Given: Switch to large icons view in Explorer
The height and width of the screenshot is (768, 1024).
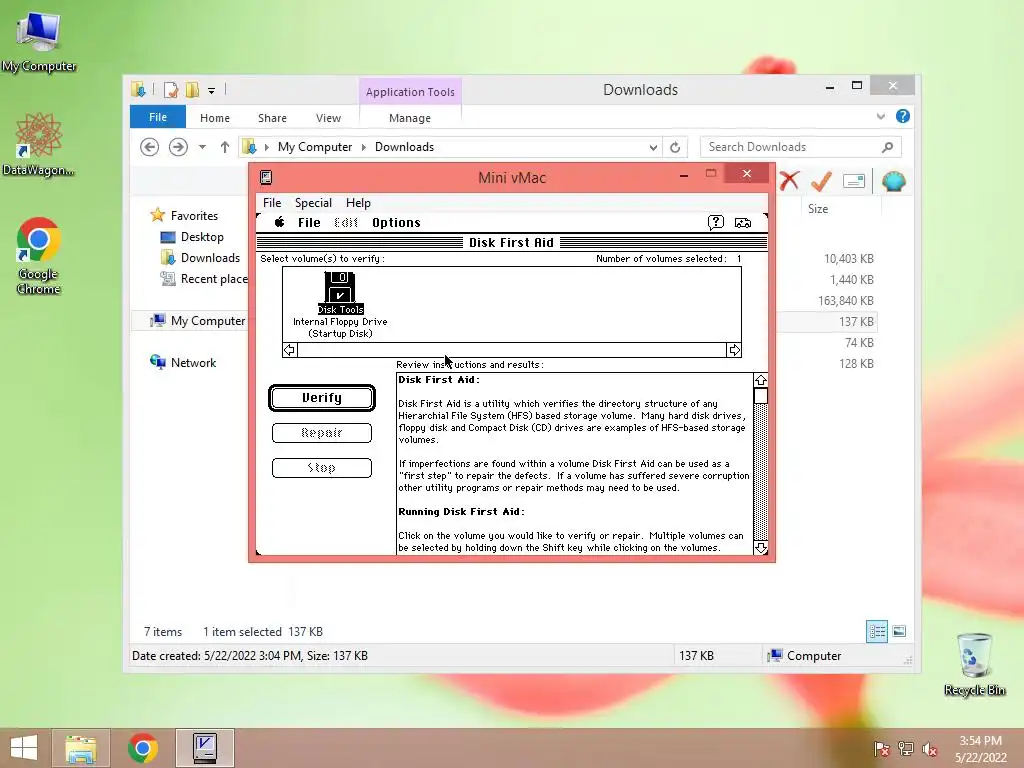Looking at the screenshot, I should coord(899,631).
